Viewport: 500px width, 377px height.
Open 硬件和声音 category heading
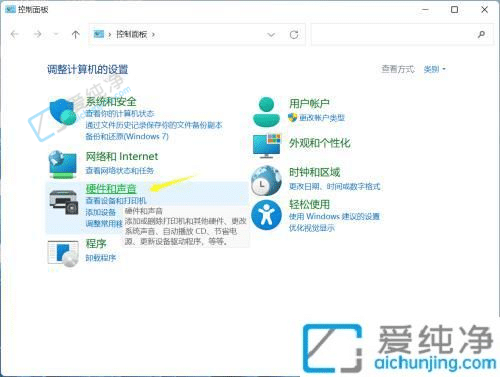pos(111,189)
